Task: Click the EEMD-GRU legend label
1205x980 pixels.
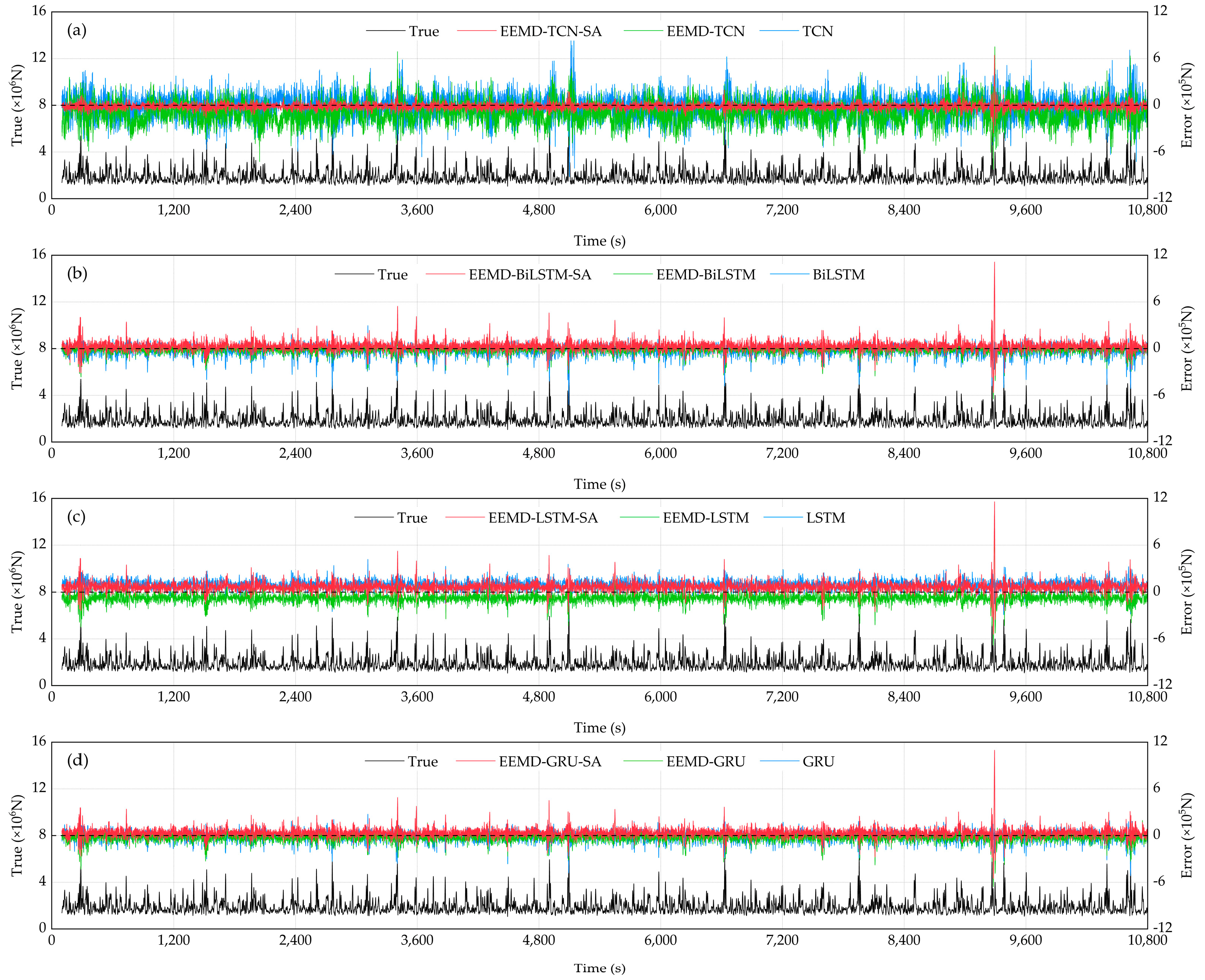Action: tap(705, 762)
